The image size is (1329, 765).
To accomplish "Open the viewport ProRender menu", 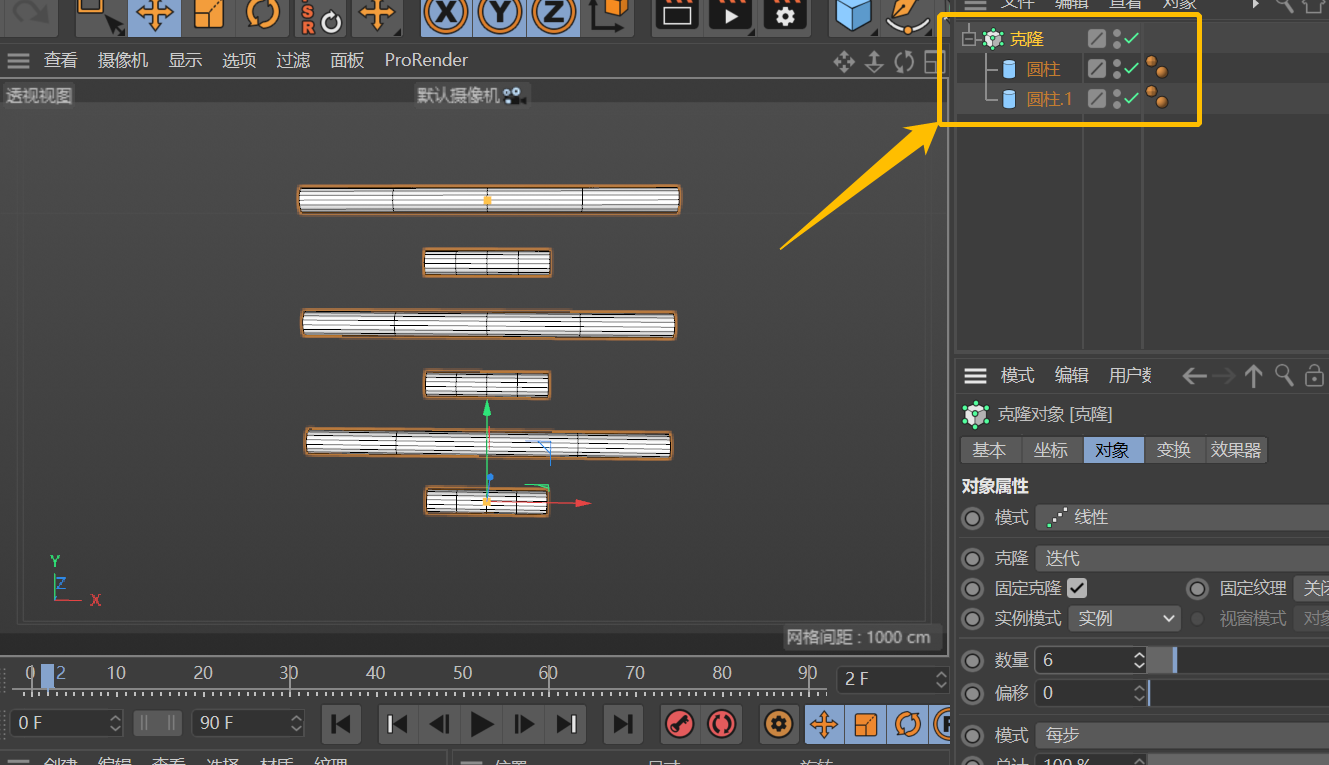I will point(426,60).
